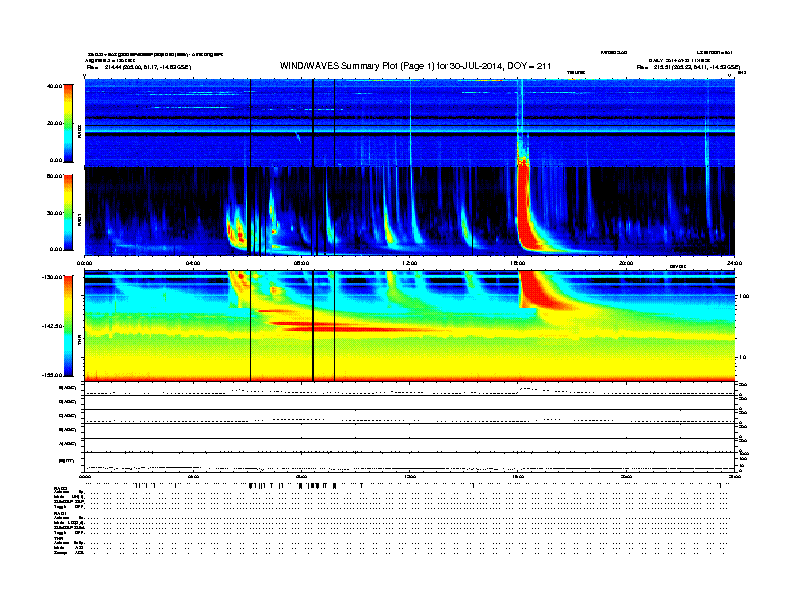The image size is (792, 612).
Task: Click the TNR color bar beside -142.50
Action: pos(68,326)
